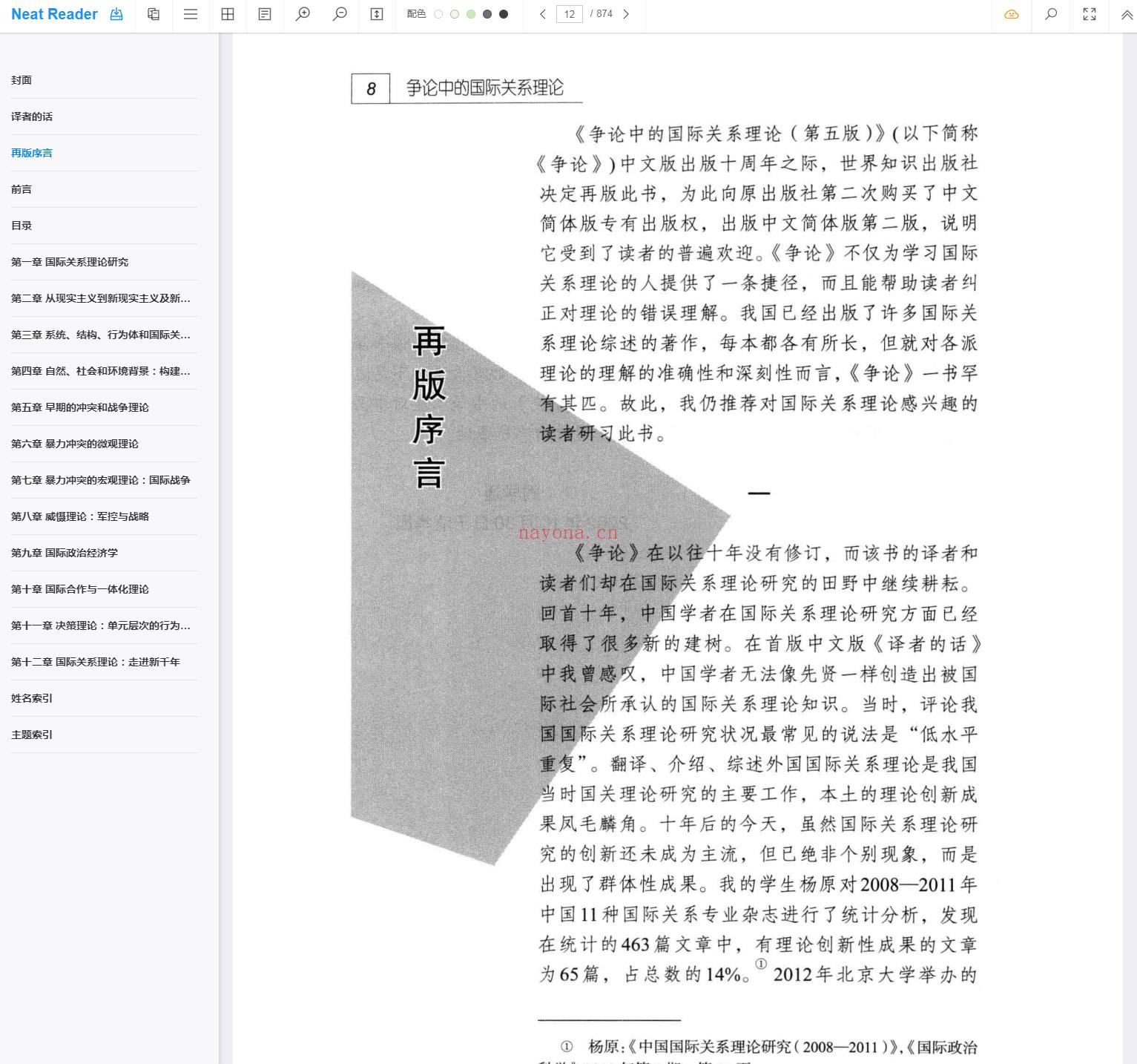Click the Neat Reader logo text
The image size is (1137, 1064).
coord(54,14)
